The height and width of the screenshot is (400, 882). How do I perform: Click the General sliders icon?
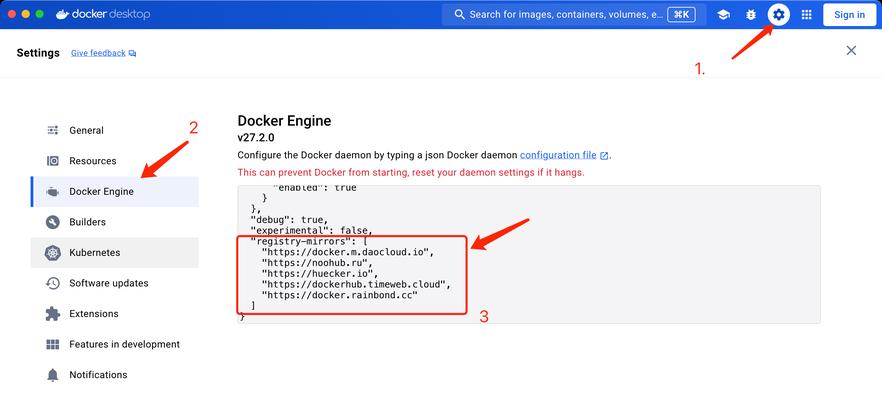pyautogui.click(x=53, y=130)
